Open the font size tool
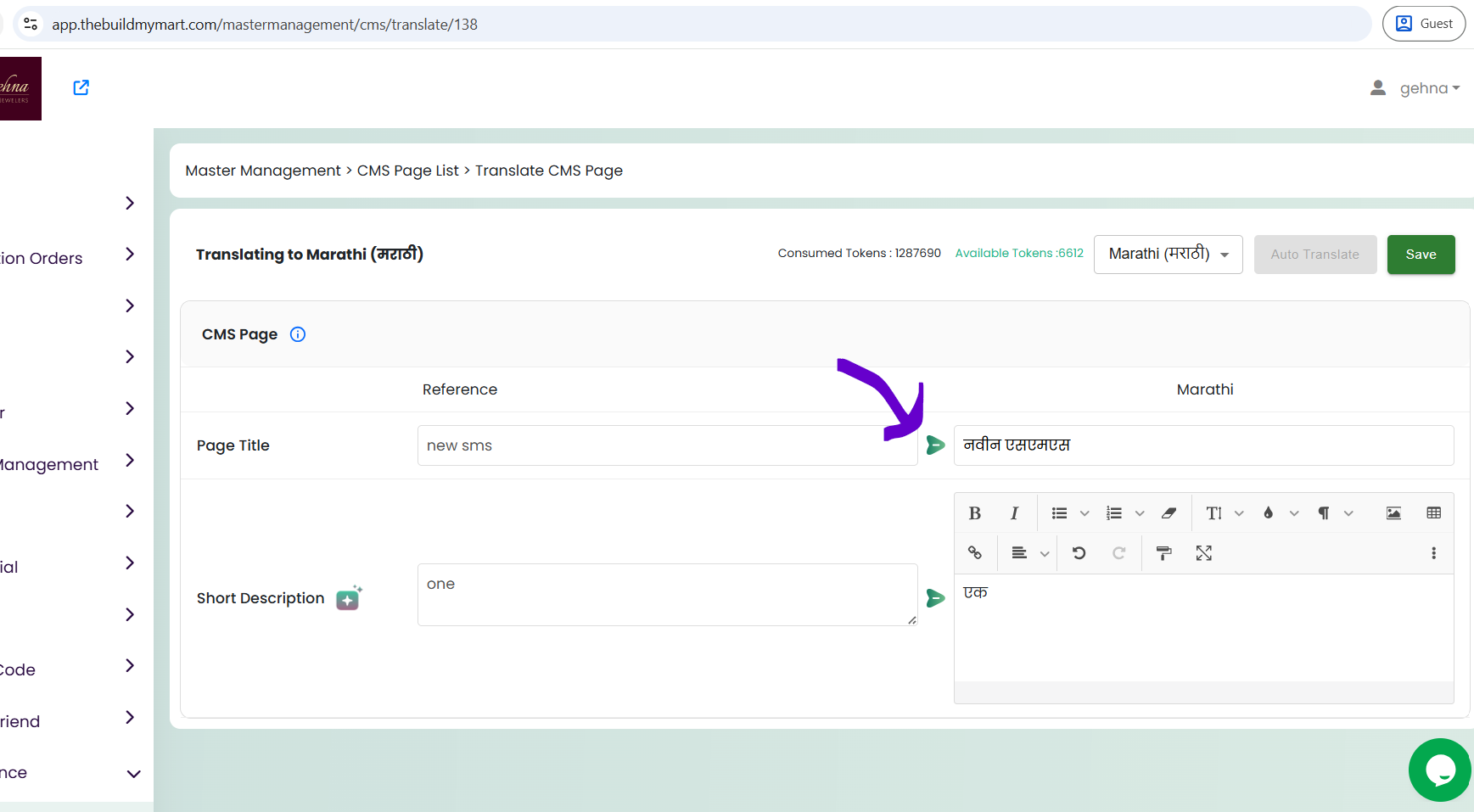Screen dimensions: 1474x812 click(x=1214, y=513)
